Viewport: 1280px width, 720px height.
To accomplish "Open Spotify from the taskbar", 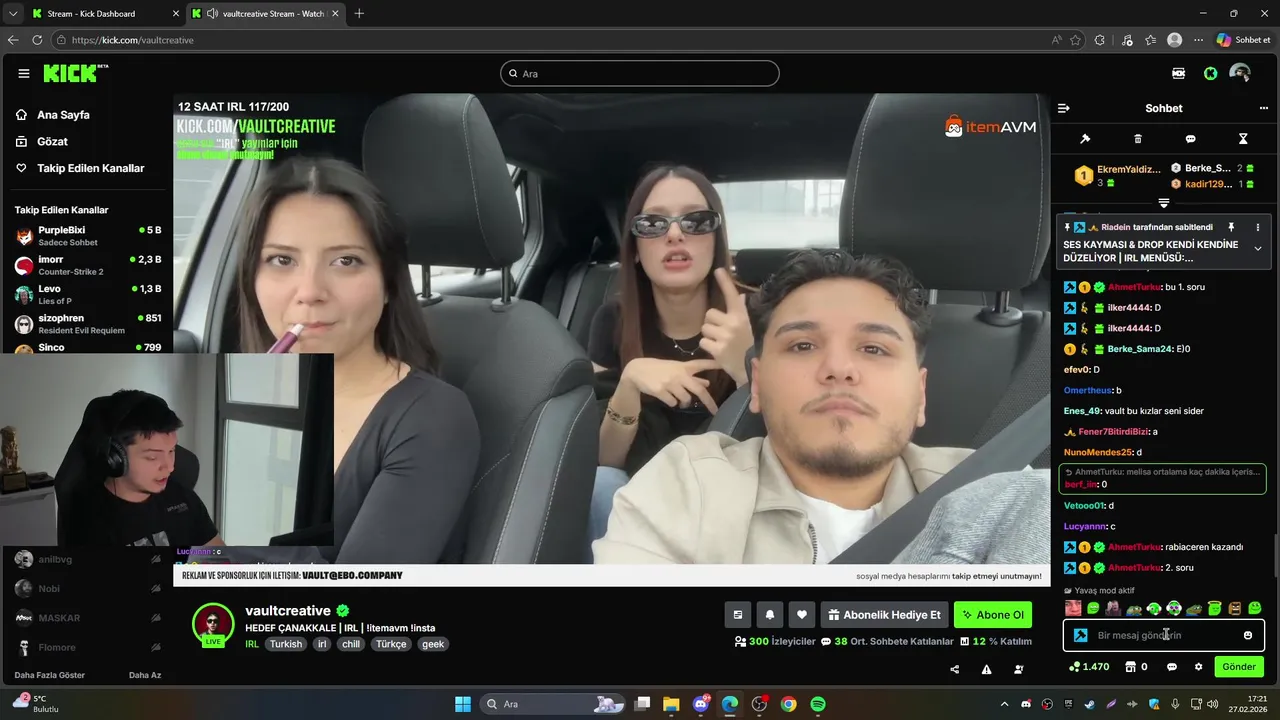I will [818, 704].
